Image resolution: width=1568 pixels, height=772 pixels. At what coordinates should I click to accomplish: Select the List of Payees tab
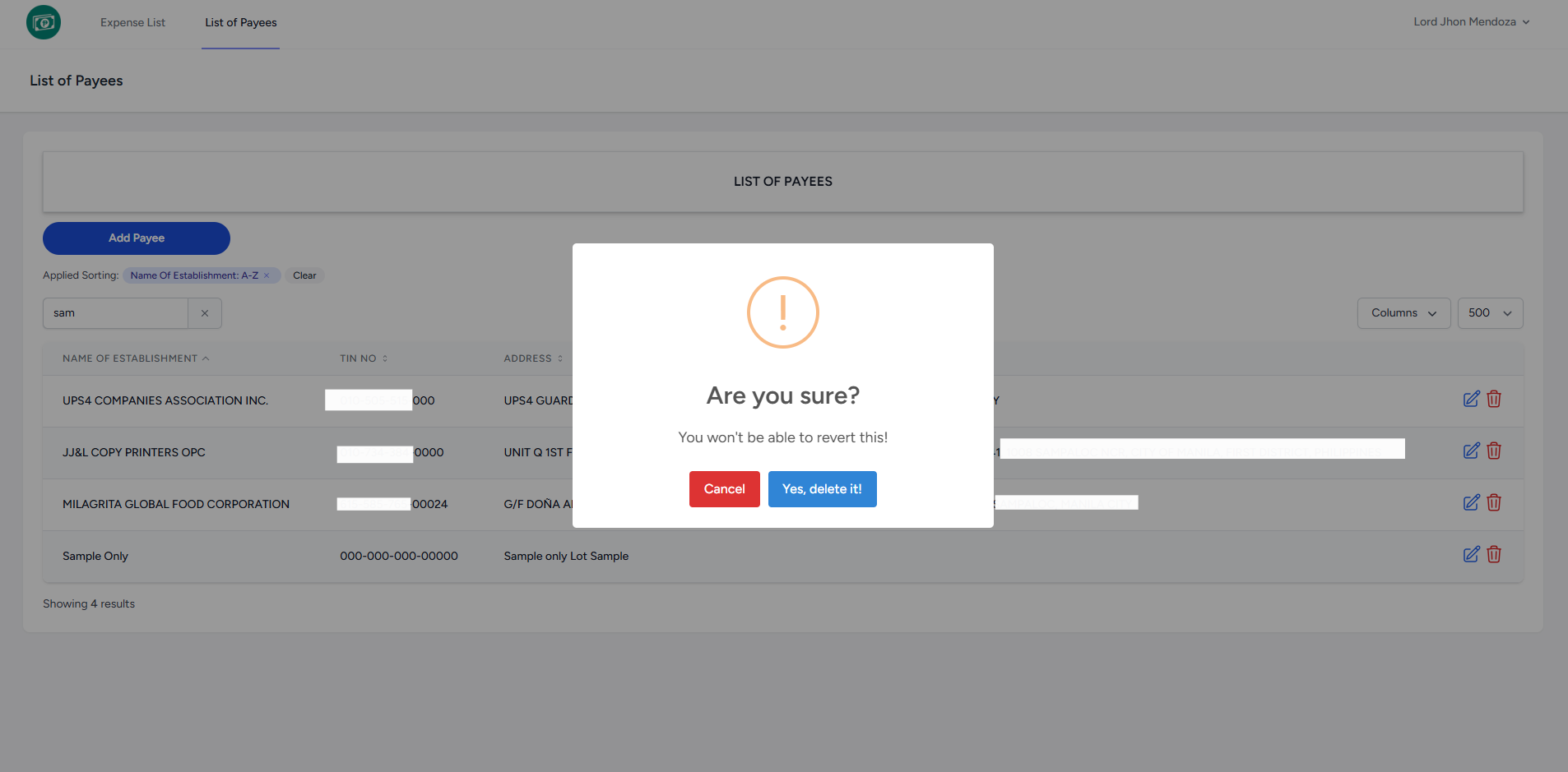[x=241, y=23]
